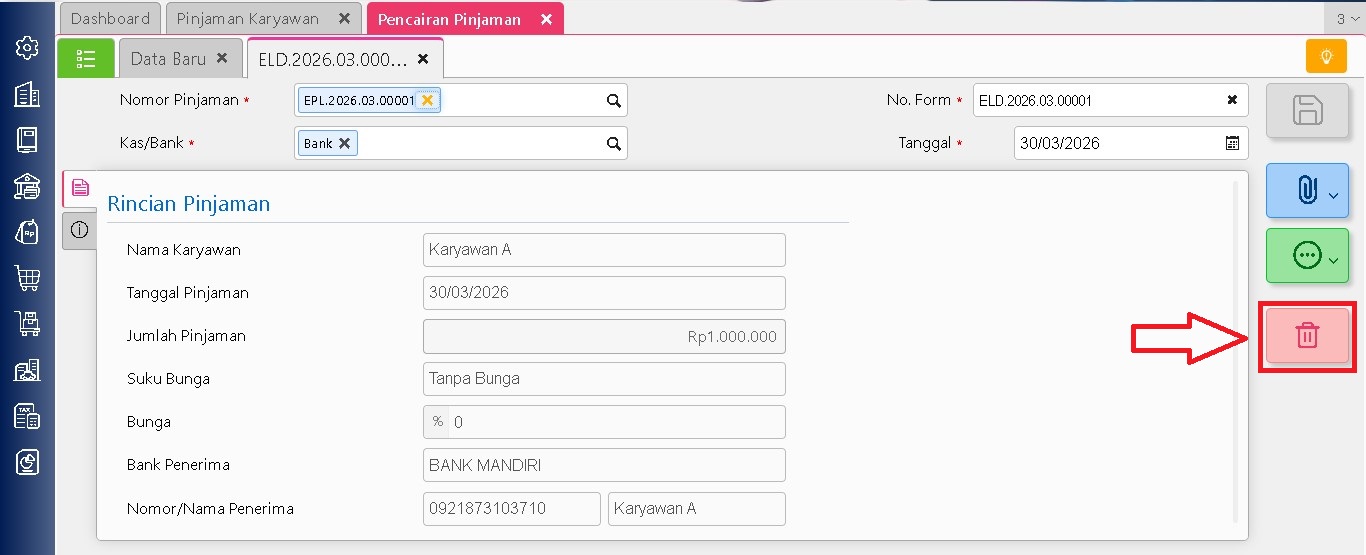Remove the Bank tag from Kas/Bank

[x=344, y=143]
